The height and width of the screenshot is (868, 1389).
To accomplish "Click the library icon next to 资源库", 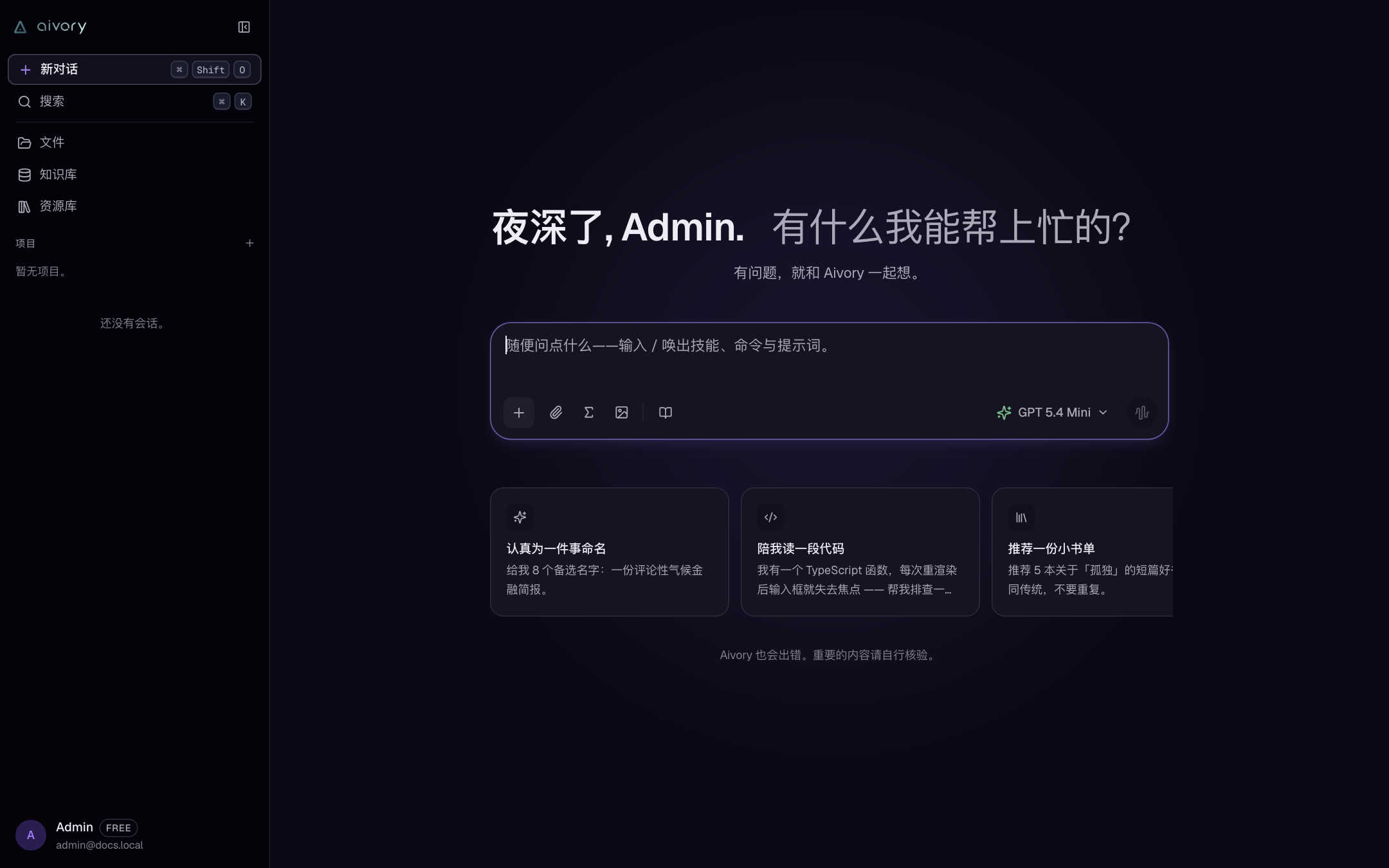I will click(24, 206).
